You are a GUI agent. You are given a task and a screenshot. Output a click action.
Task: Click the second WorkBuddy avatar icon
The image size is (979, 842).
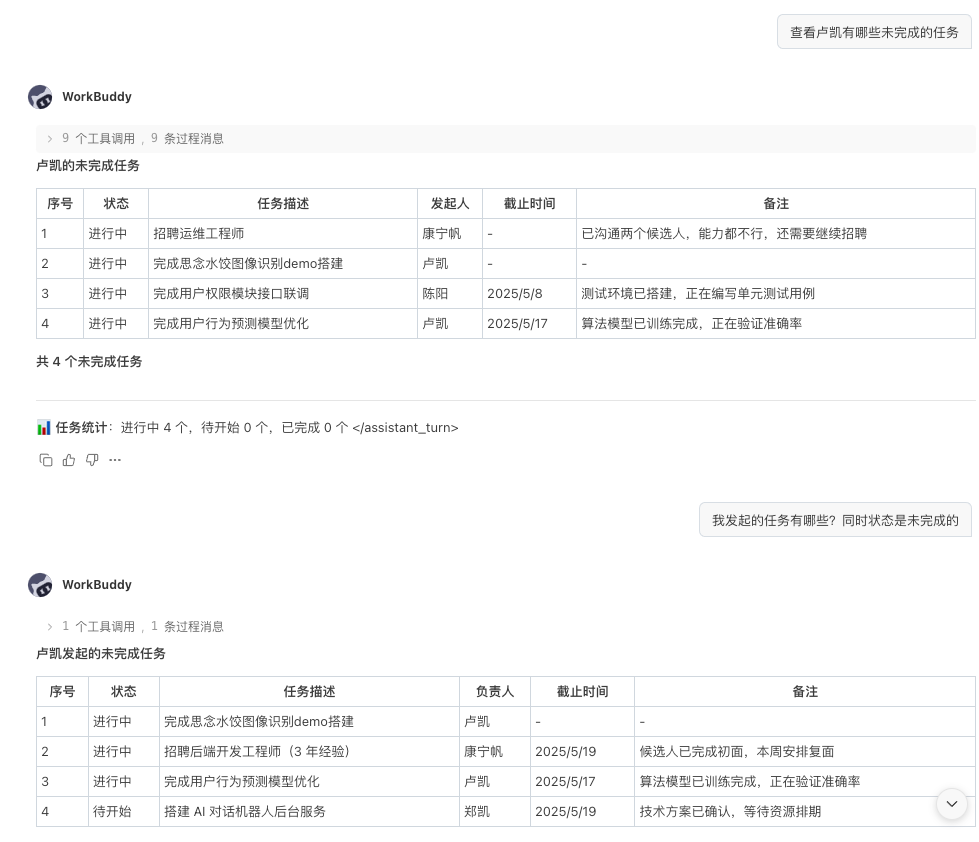pyautogui.click(x=41, y=585)
